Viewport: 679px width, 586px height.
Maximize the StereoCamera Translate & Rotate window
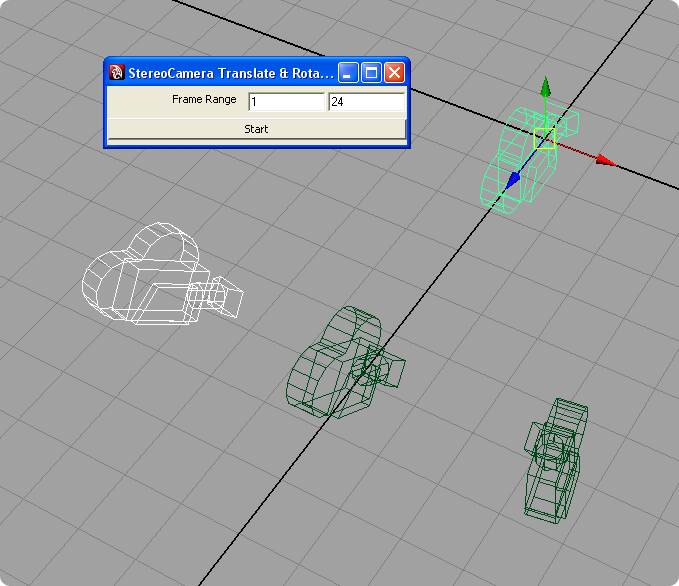(371, 72)
